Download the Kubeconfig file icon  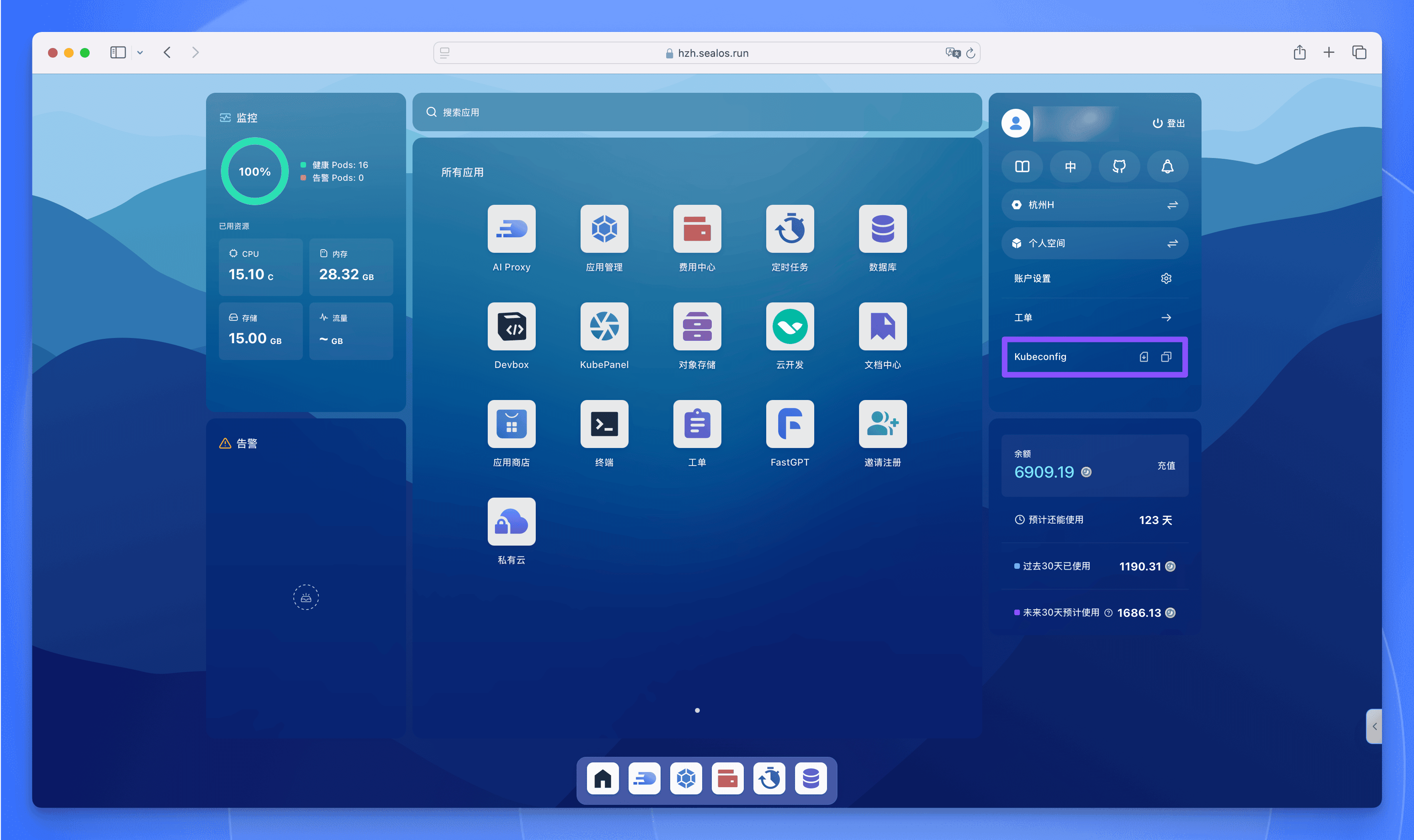1144,357
